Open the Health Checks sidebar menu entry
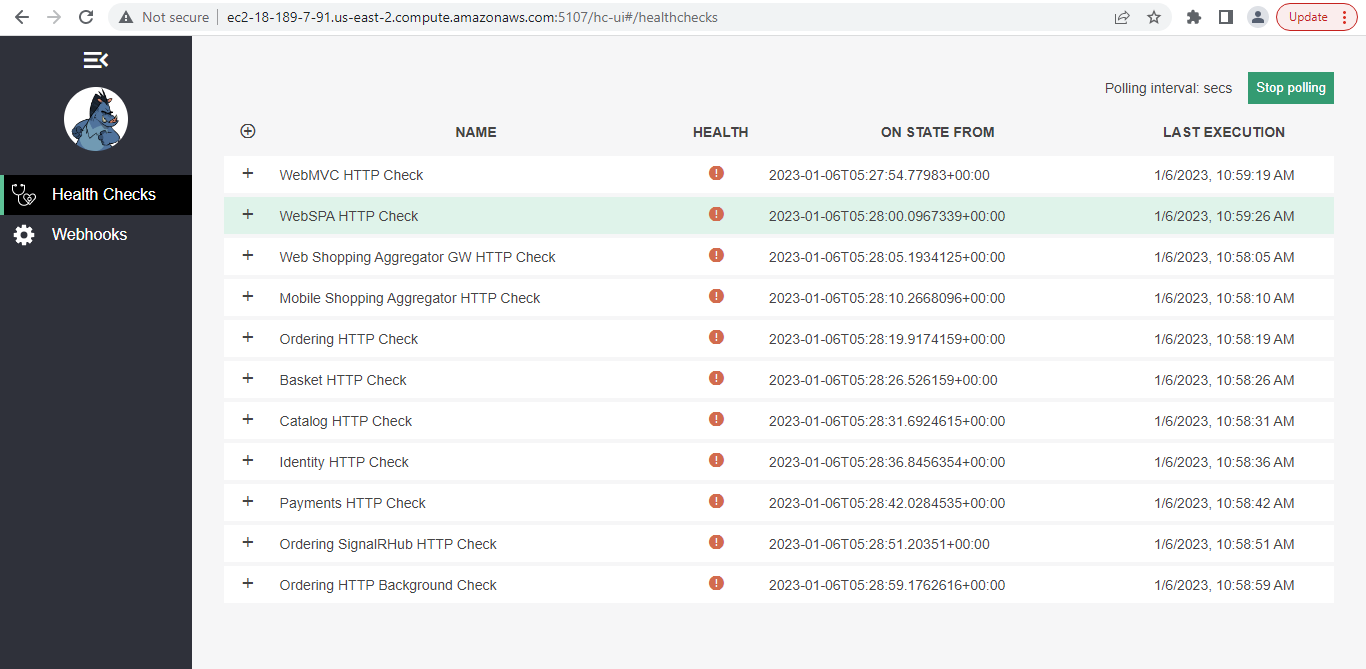 point(103,194)
